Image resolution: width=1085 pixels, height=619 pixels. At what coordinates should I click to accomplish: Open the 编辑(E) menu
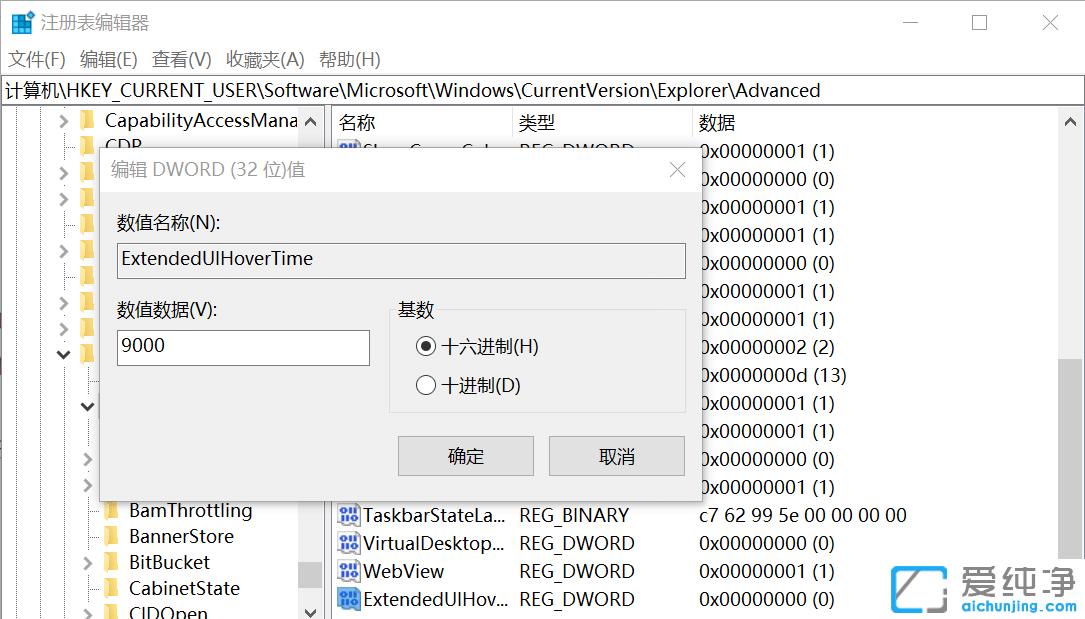107,59
